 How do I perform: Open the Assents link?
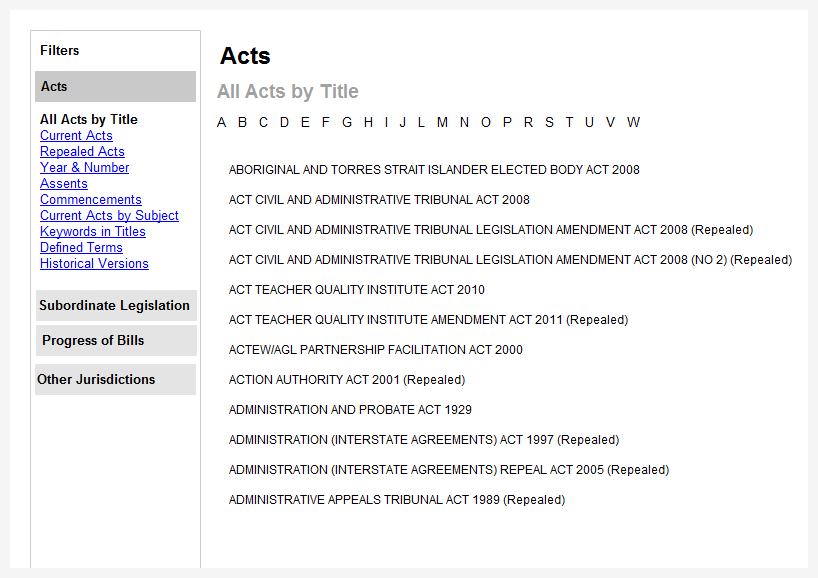(x=64, y=184)
